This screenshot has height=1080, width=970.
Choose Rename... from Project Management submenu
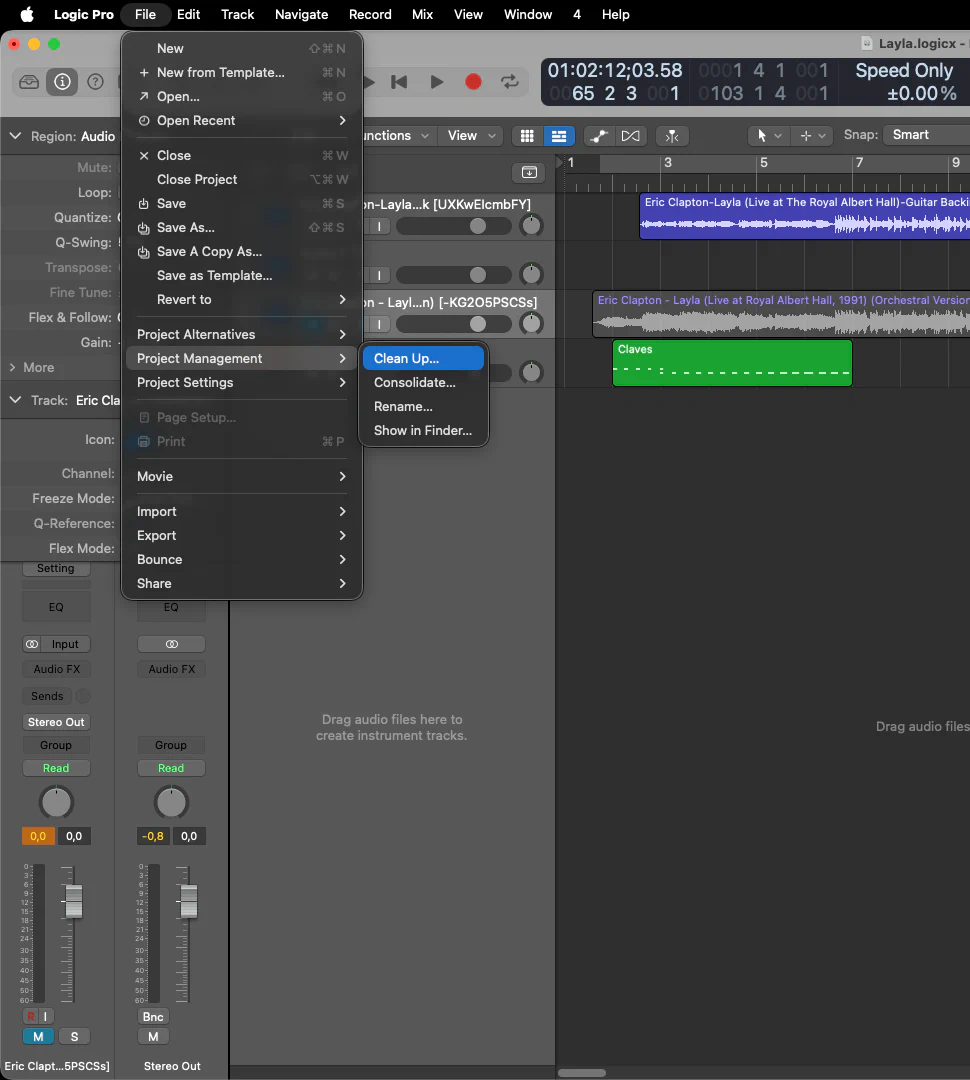click(423, 406)
